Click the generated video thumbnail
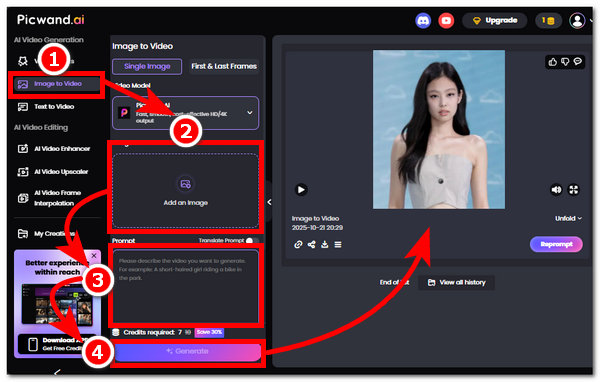This screenshot has width=600, height=382. point(439,129)
